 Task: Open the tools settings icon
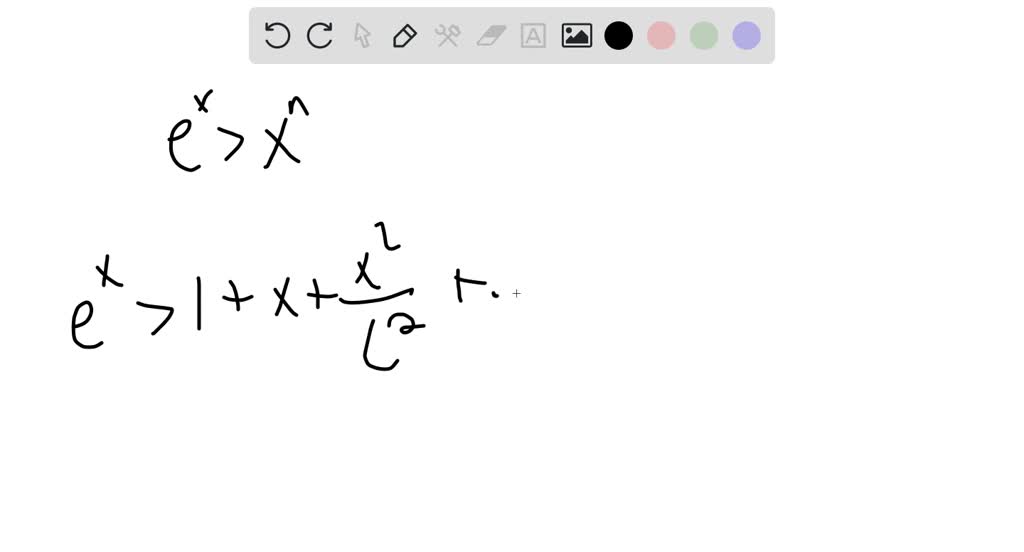click(447, 35)
